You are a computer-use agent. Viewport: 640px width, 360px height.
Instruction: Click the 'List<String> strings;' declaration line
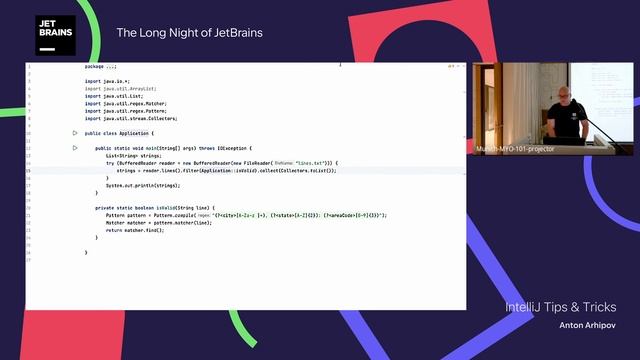tap(134, 156)
